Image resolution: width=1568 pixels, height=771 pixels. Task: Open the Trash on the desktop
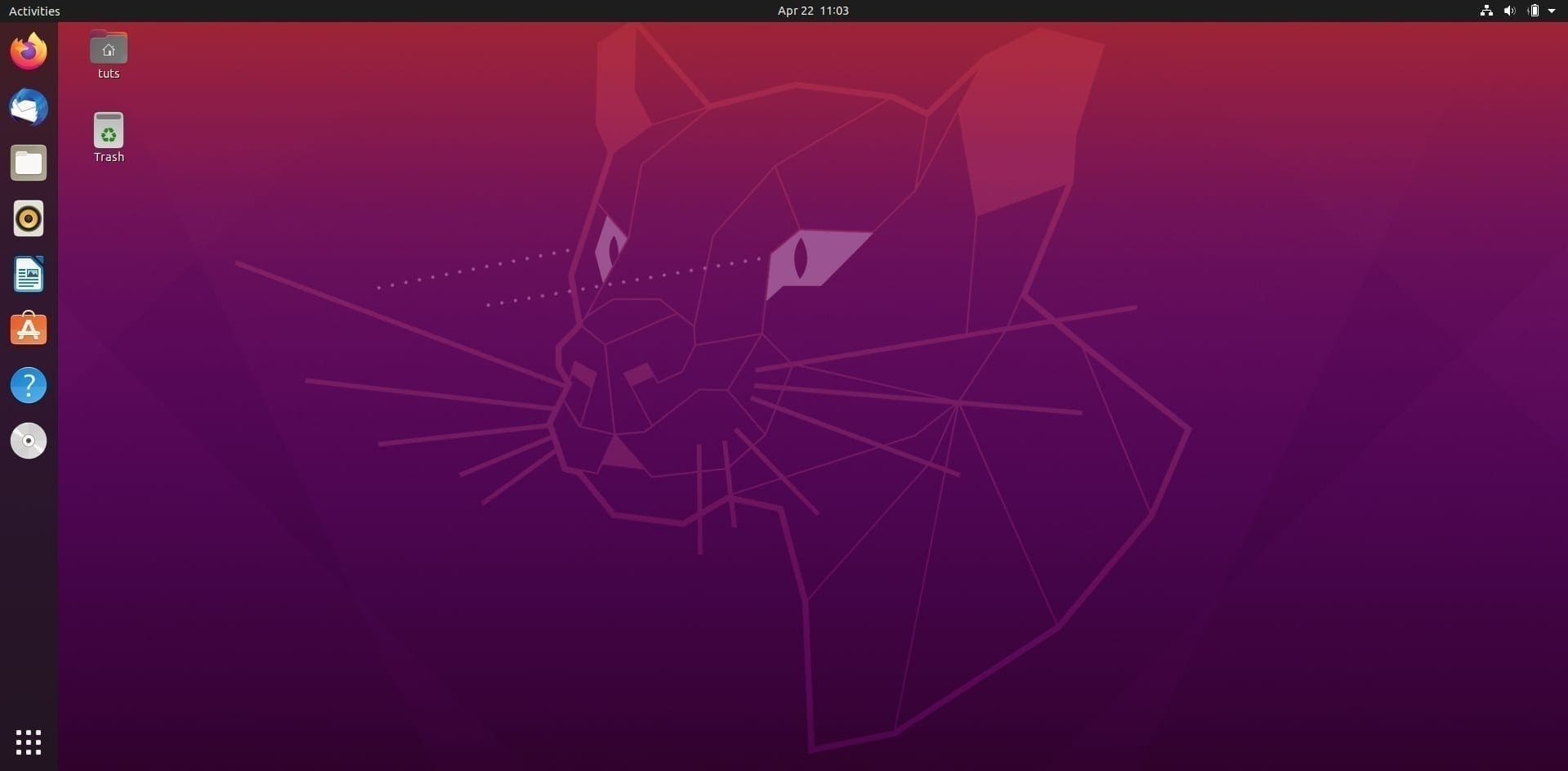click(x=108, y=129)
